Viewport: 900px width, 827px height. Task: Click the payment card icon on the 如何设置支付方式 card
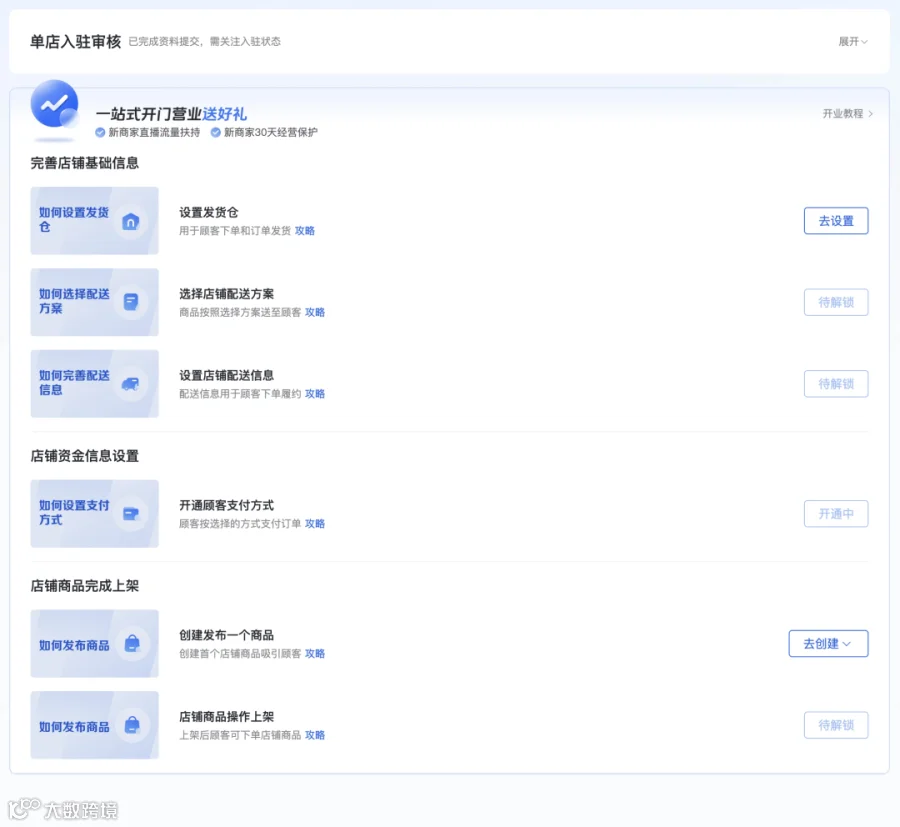pos(131,514)
